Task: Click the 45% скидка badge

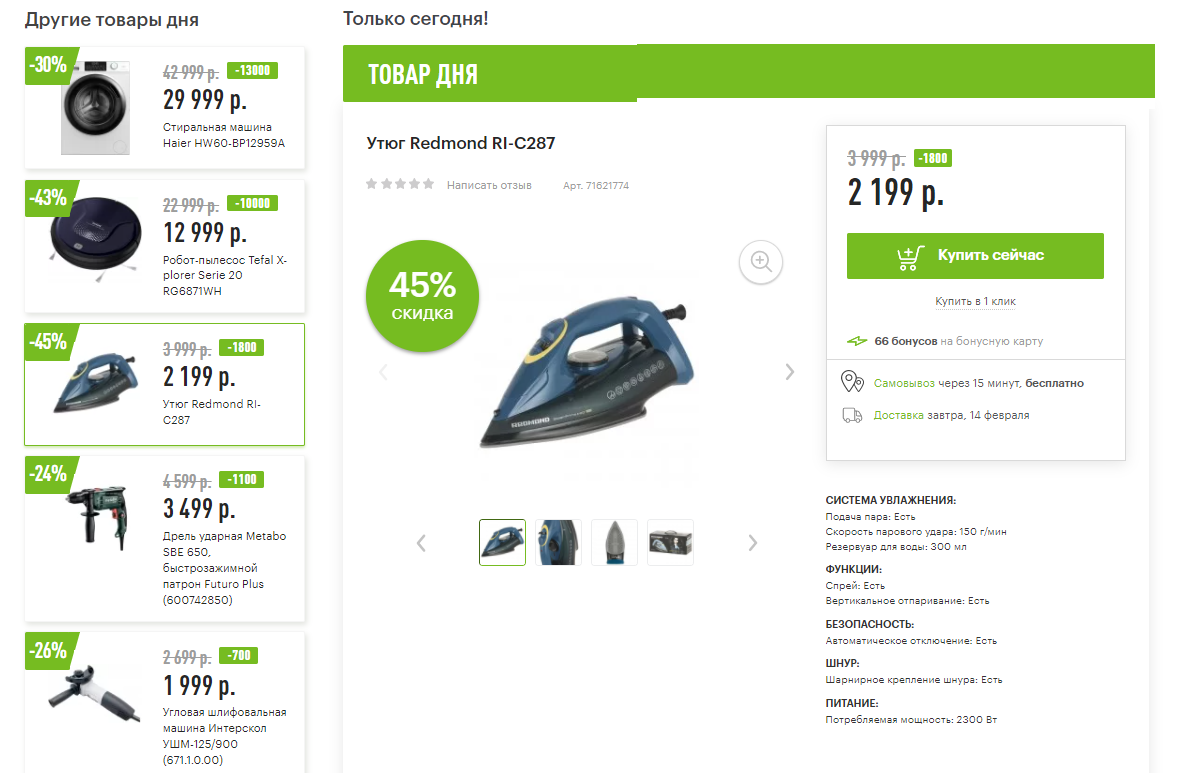Action: click(422, 296)
